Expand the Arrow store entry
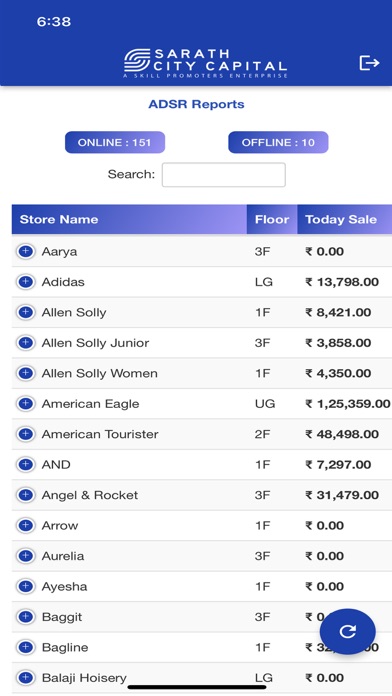 (26, 526)
